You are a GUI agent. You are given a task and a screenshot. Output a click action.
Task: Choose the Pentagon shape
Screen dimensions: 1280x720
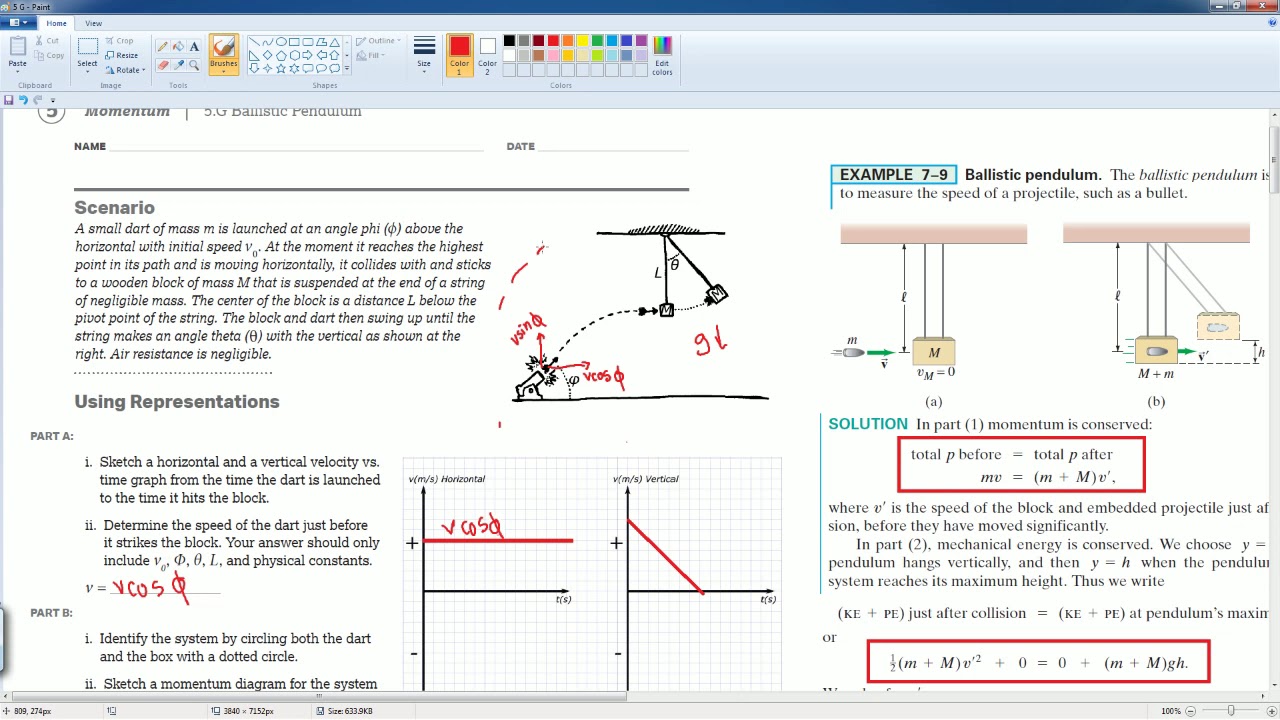(281, 55)
